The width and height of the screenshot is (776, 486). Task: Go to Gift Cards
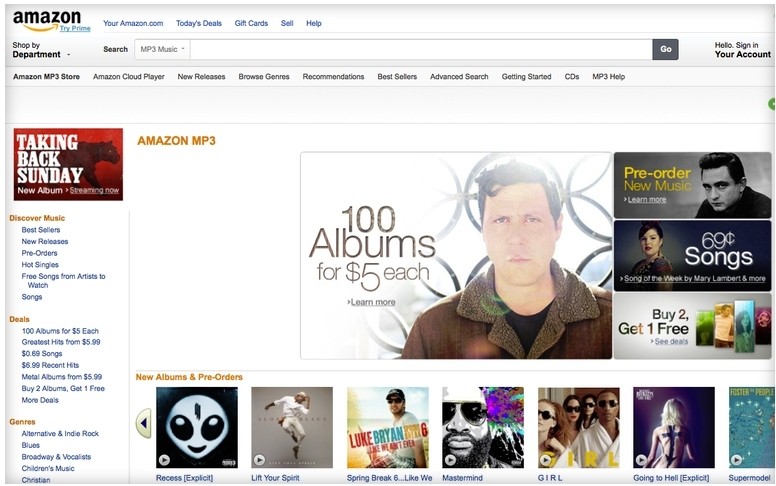(x=251, y=23)
